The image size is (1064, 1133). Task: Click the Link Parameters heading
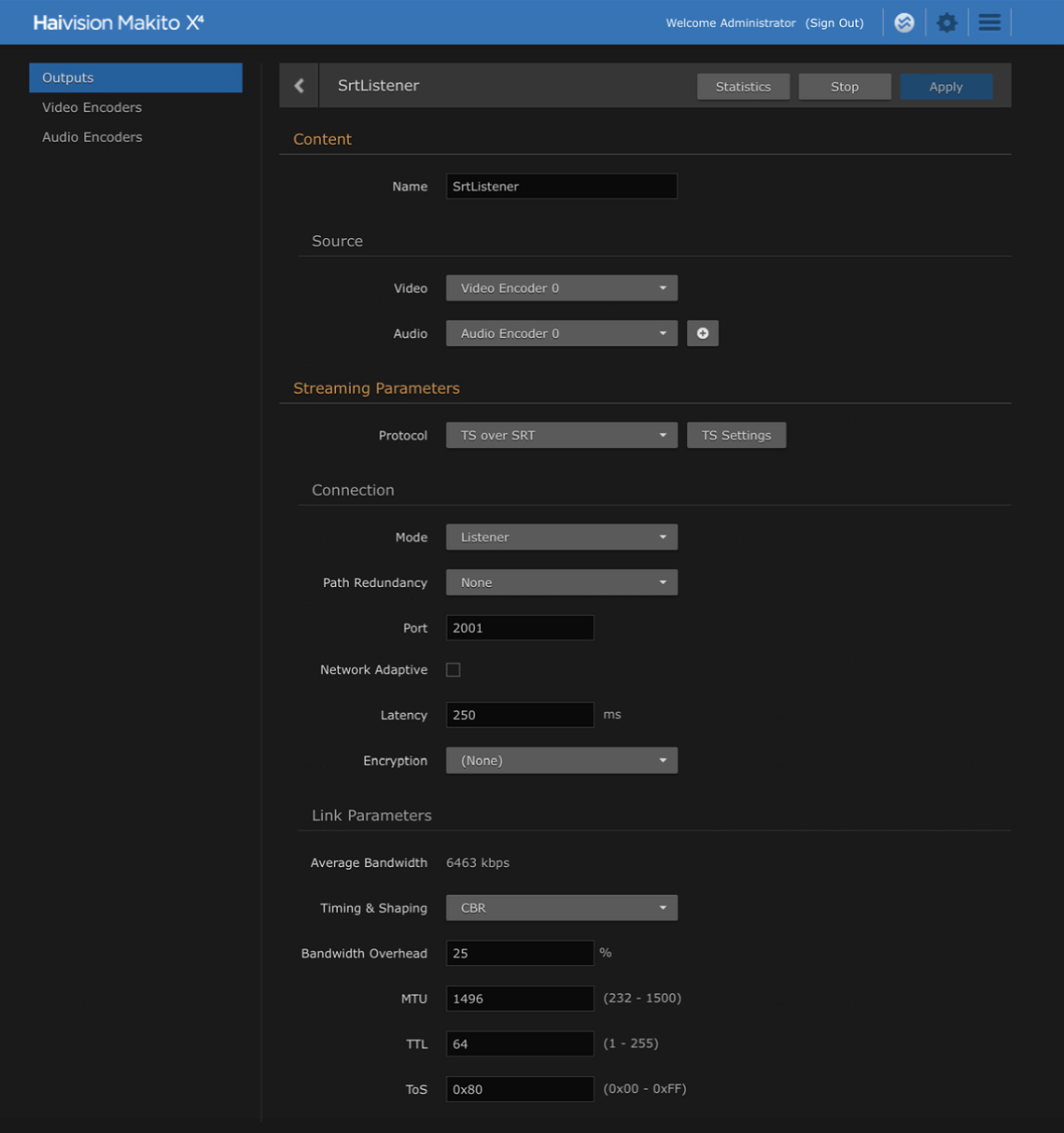point(371,815)
